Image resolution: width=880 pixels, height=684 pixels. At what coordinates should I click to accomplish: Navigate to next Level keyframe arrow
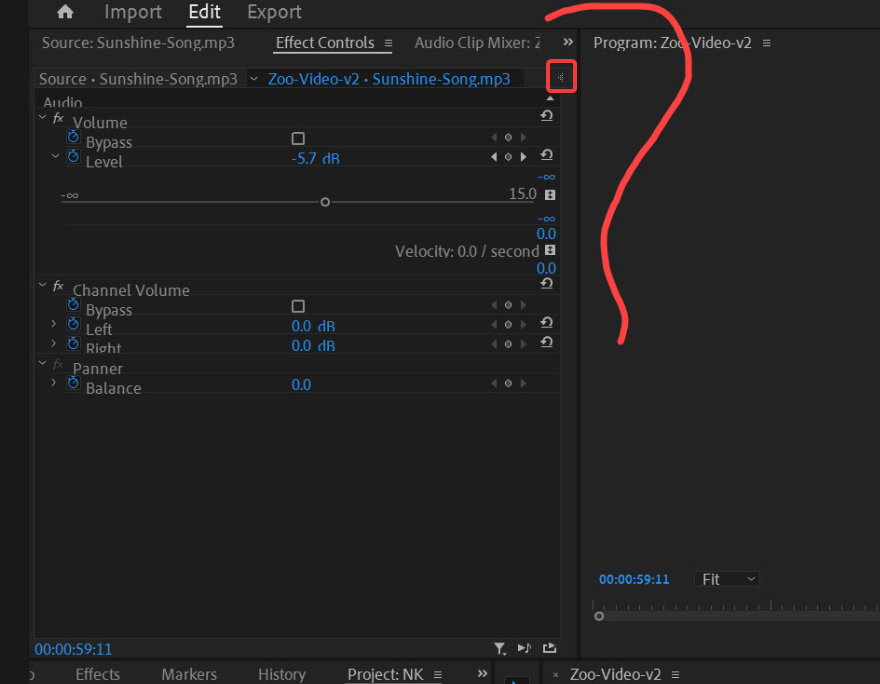coord(523,156)
